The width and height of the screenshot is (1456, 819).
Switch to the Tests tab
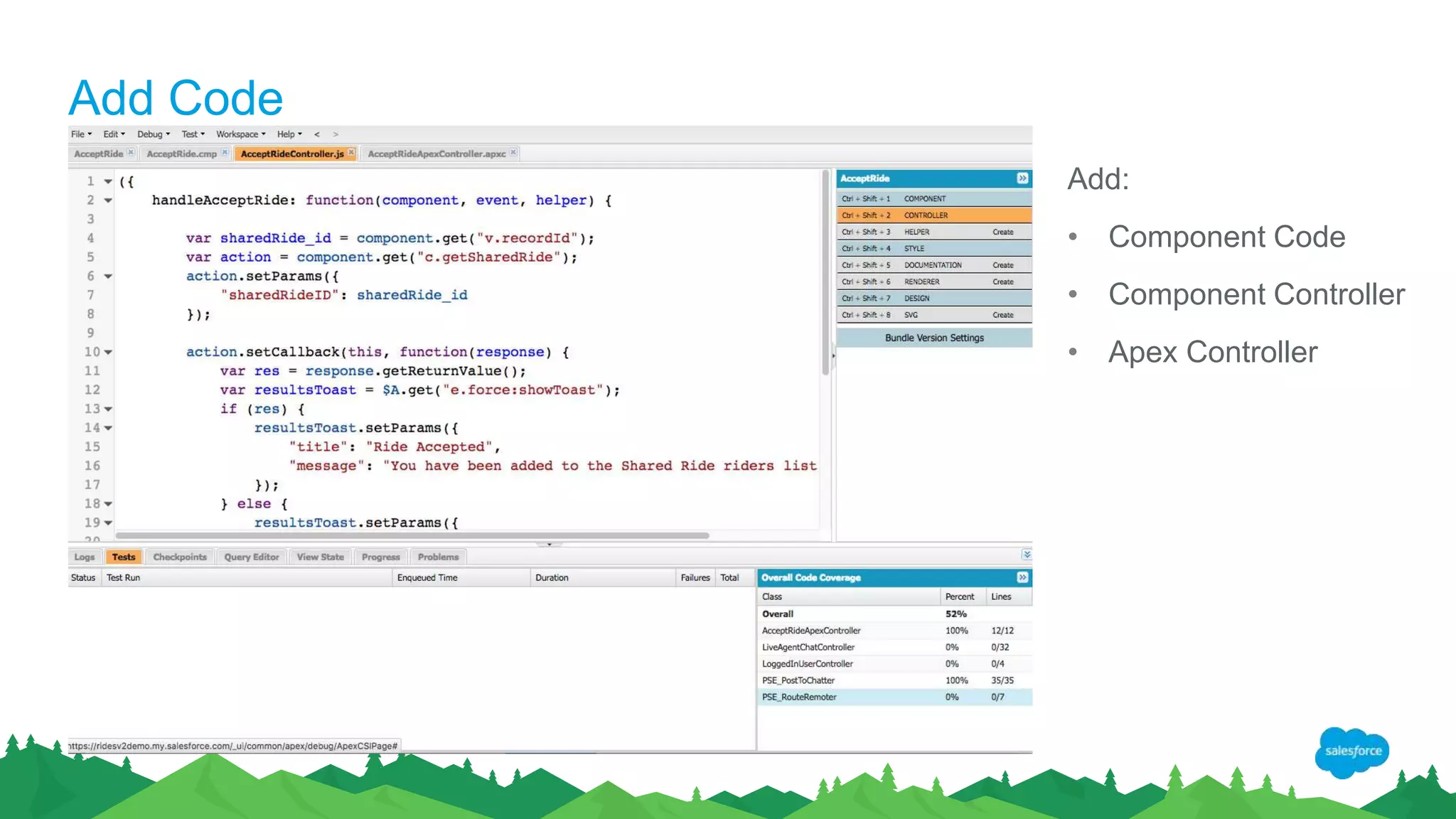pyautogui.click(x=124, y=557)
